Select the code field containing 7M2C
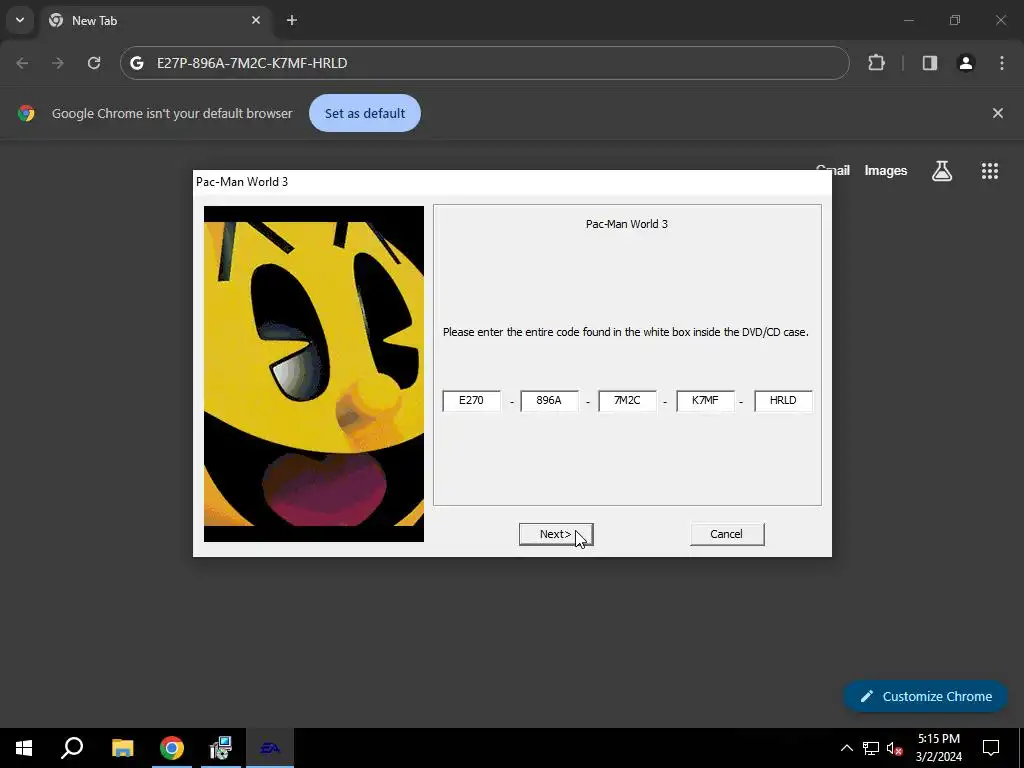1024x768 pixels. (x=627, y=400)
